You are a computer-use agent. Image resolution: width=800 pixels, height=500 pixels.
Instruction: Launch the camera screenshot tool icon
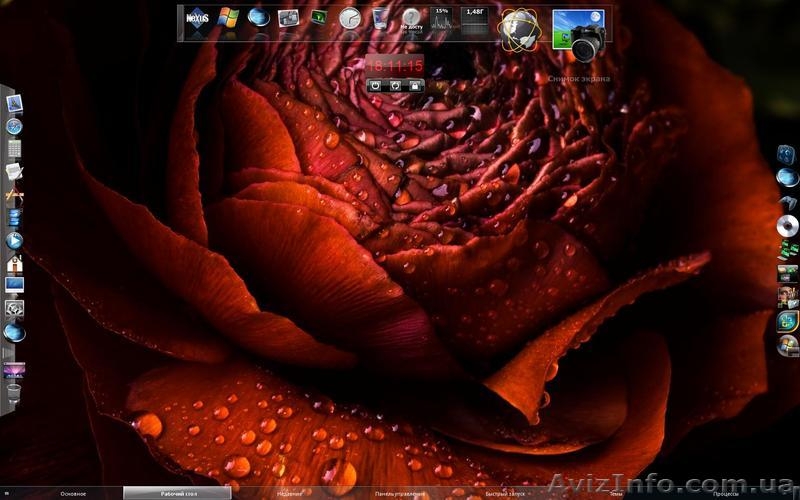(x=579, y=35)
